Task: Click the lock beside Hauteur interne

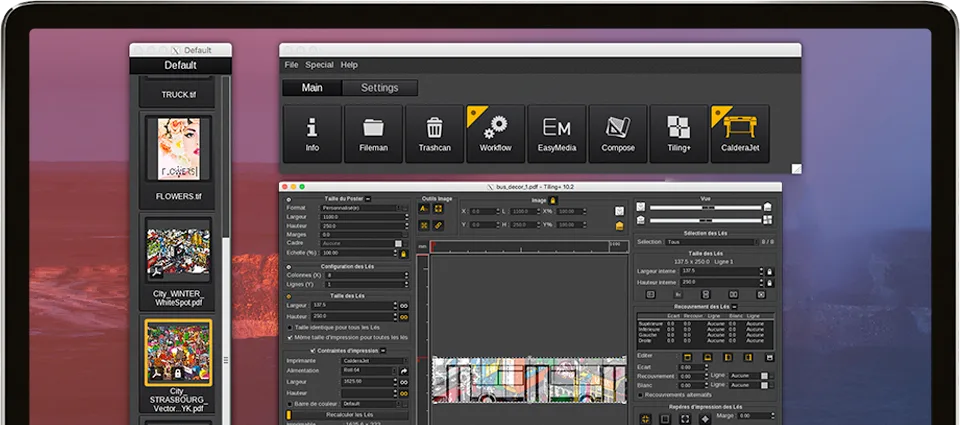Action: [770, 283]
